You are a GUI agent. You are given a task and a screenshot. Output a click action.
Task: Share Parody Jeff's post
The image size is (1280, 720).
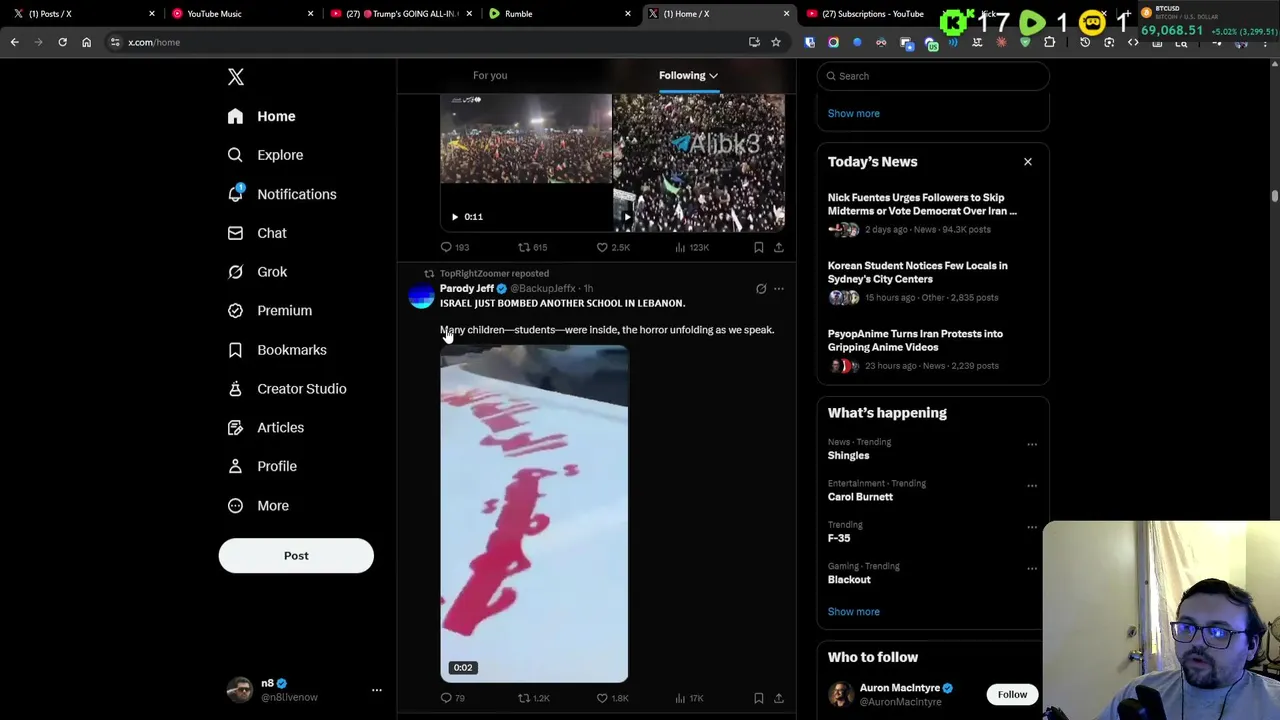779,698
